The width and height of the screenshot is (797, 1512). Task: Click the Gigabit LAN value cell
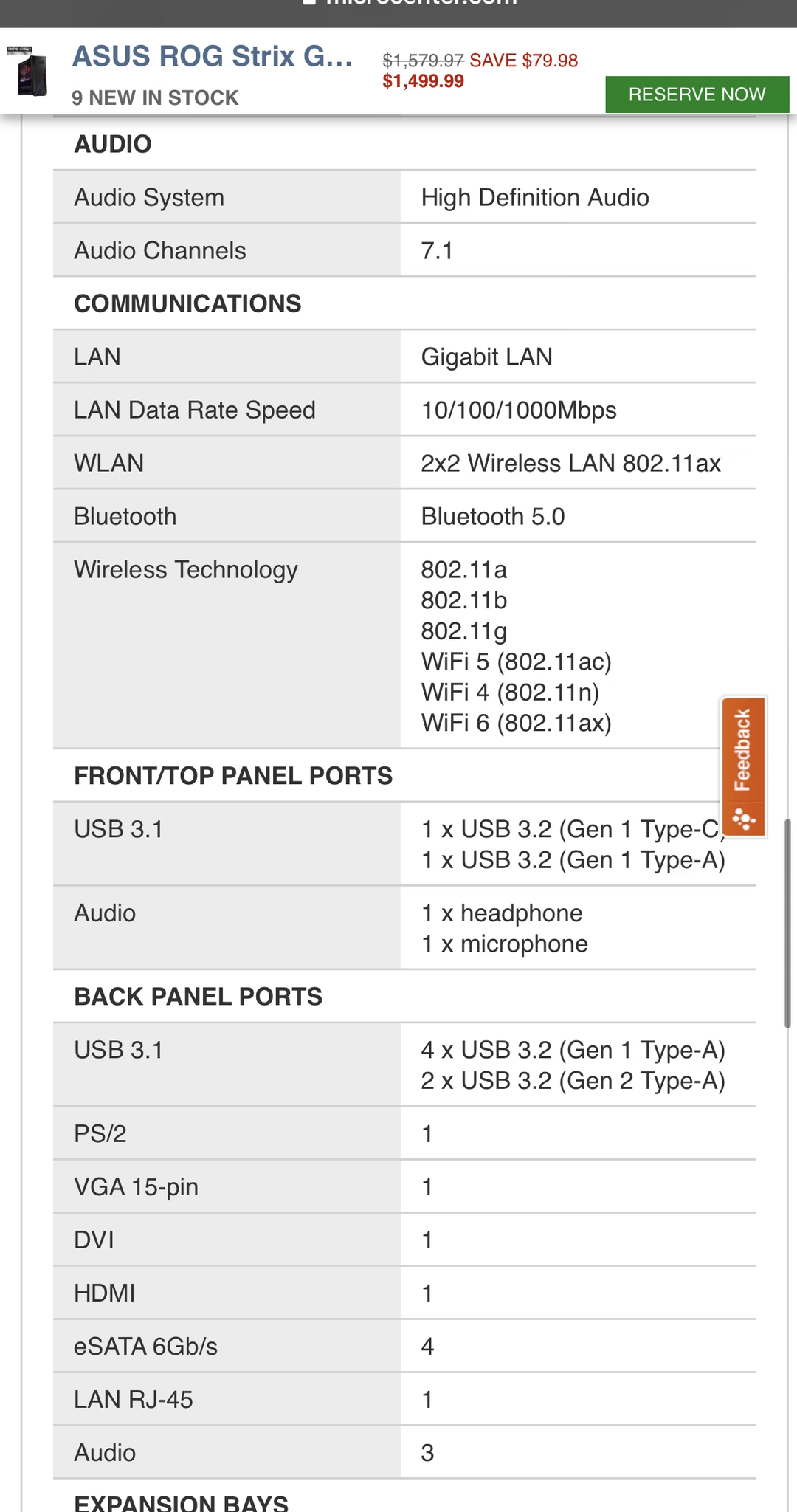[578, 357]
